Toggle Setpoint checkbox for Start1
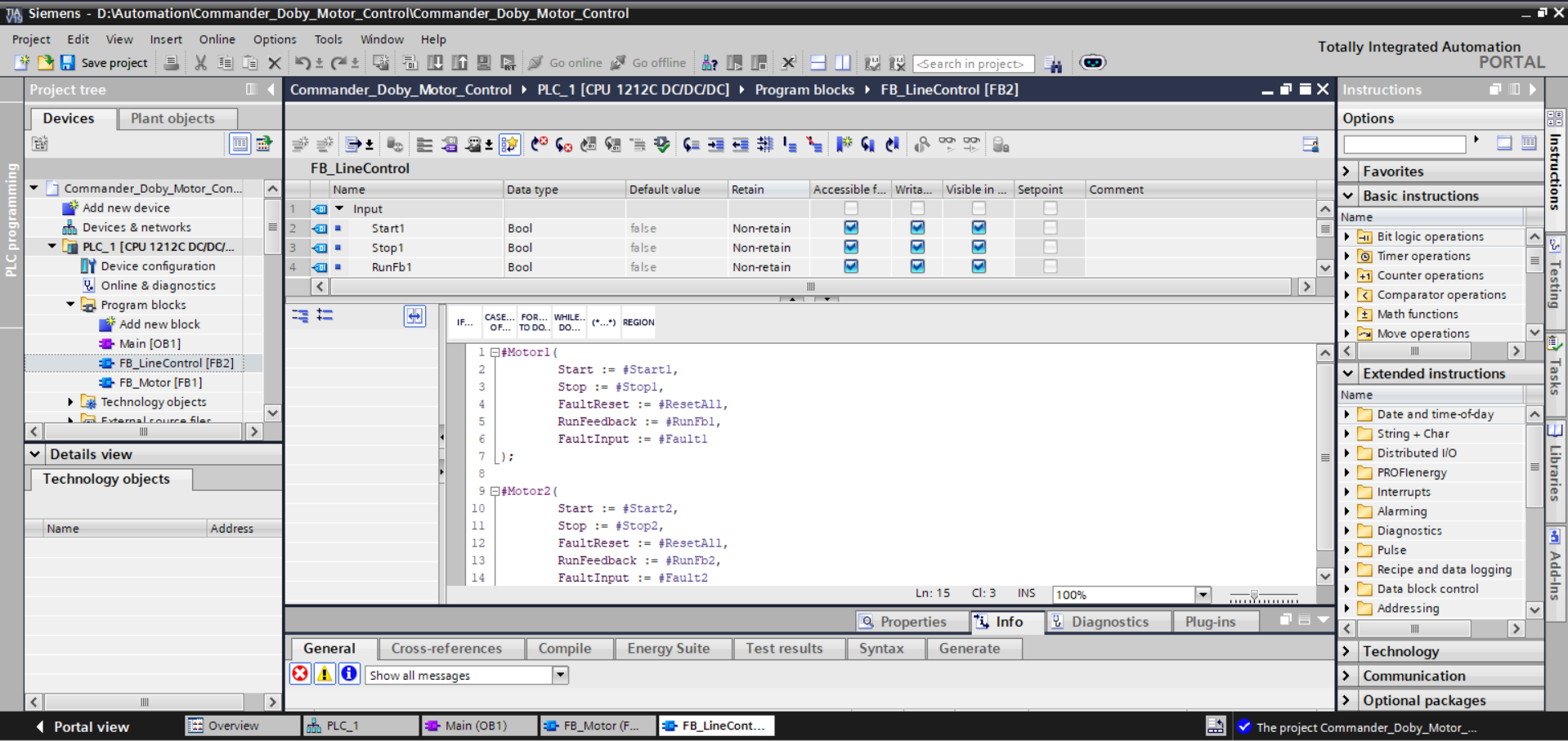1568x741 pixels. click(1051, 228)
